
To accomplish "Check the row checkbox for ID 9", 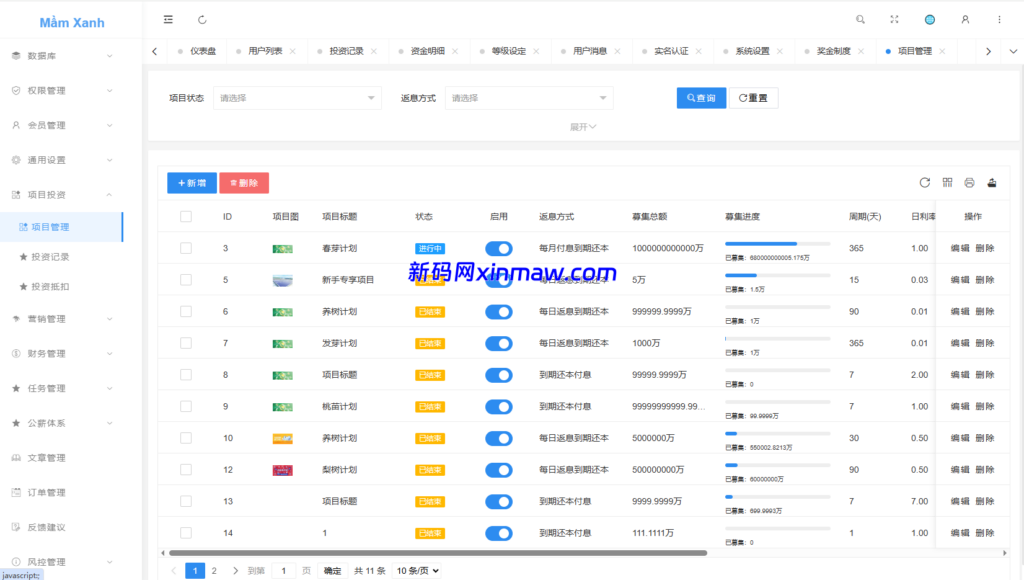I will (186, 406).
